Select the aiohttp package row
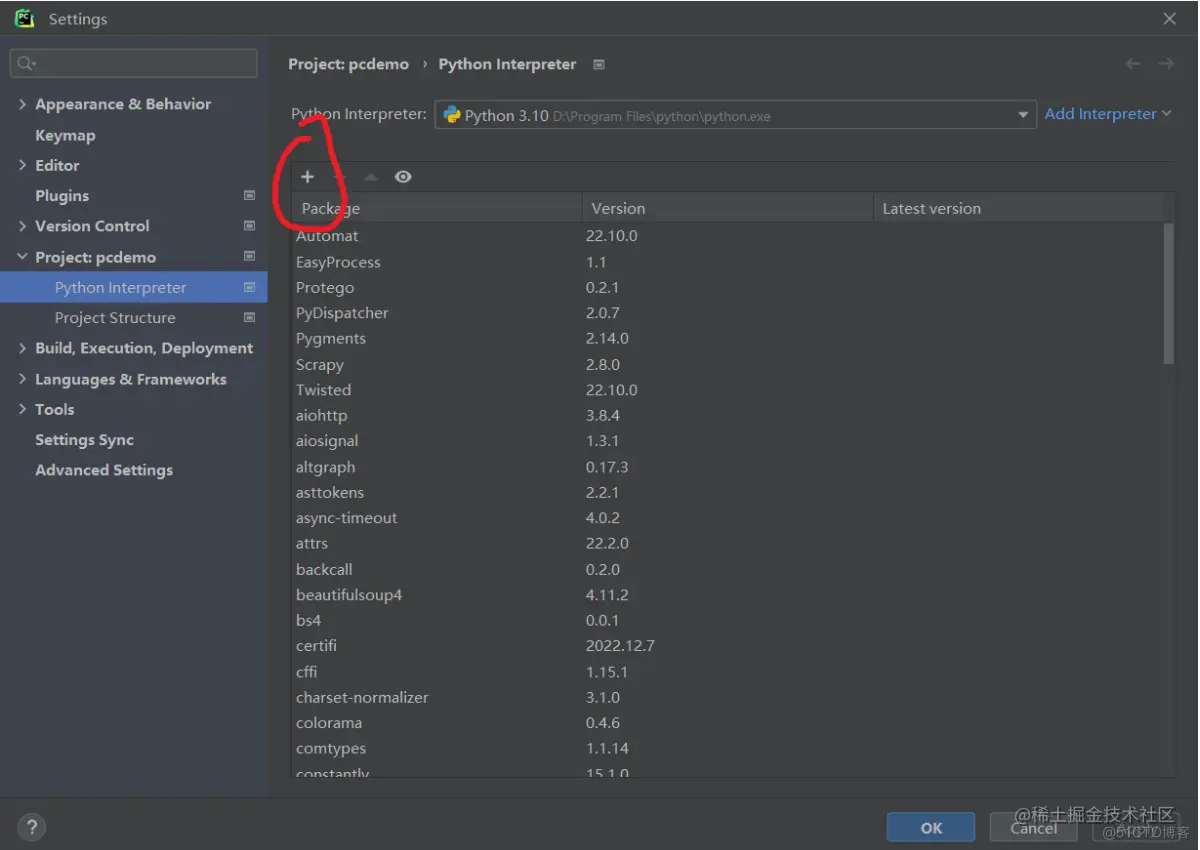The image size is (1200, 850). (x=727, y=415)
